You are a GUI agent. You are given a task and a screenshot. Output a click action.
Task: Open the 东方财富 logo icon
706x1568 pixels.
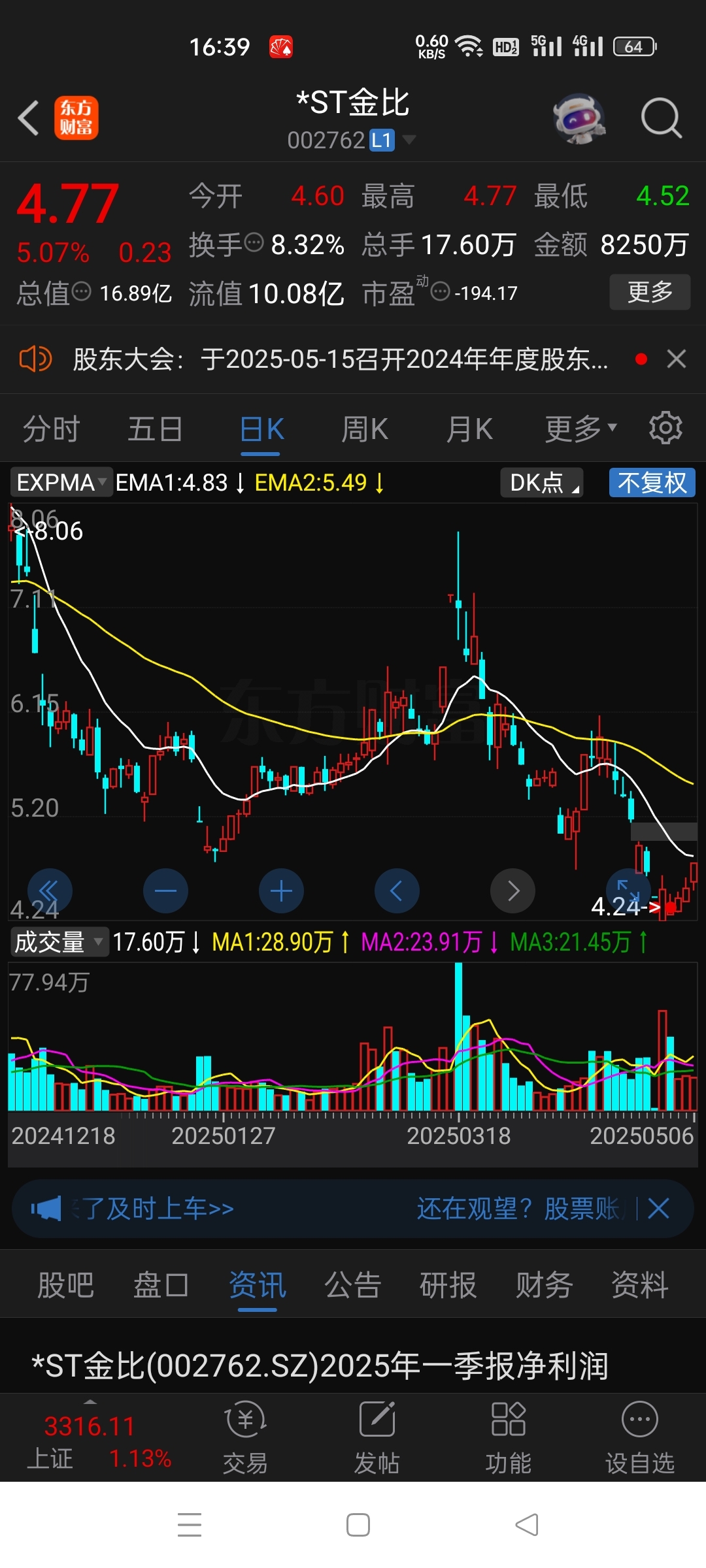pyautogui.click(x=76, y=118)
